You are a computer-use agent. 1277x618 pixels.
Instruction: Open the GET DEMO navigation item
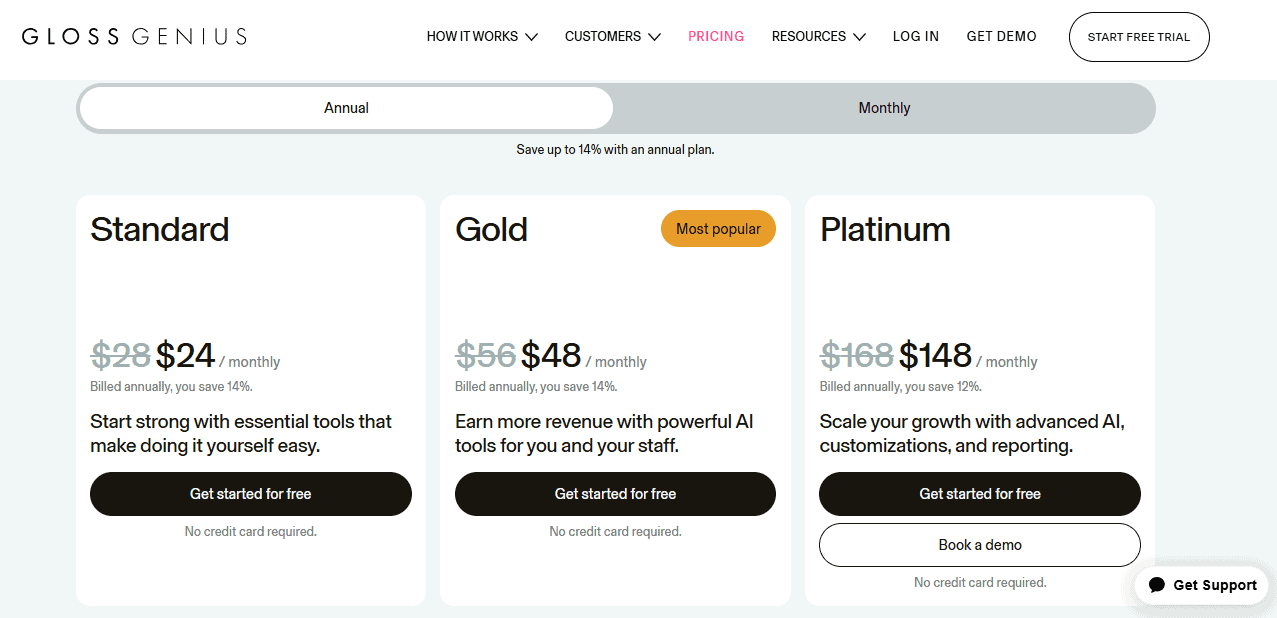[x=1001, y=36]
